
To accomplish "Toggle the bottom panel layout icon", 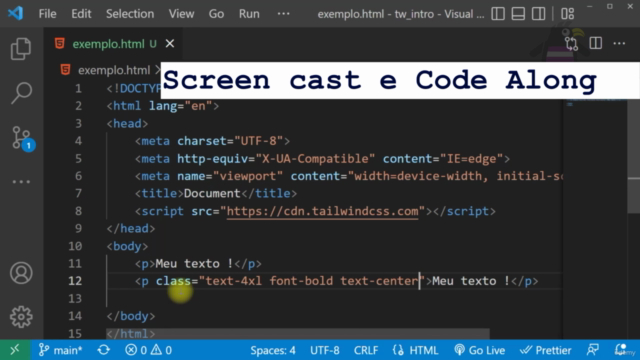I will coord(518,14).
